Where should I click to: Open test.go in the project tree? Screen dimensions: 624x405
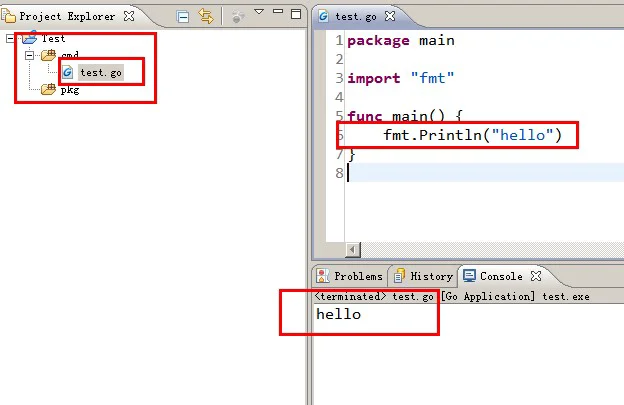101,72
